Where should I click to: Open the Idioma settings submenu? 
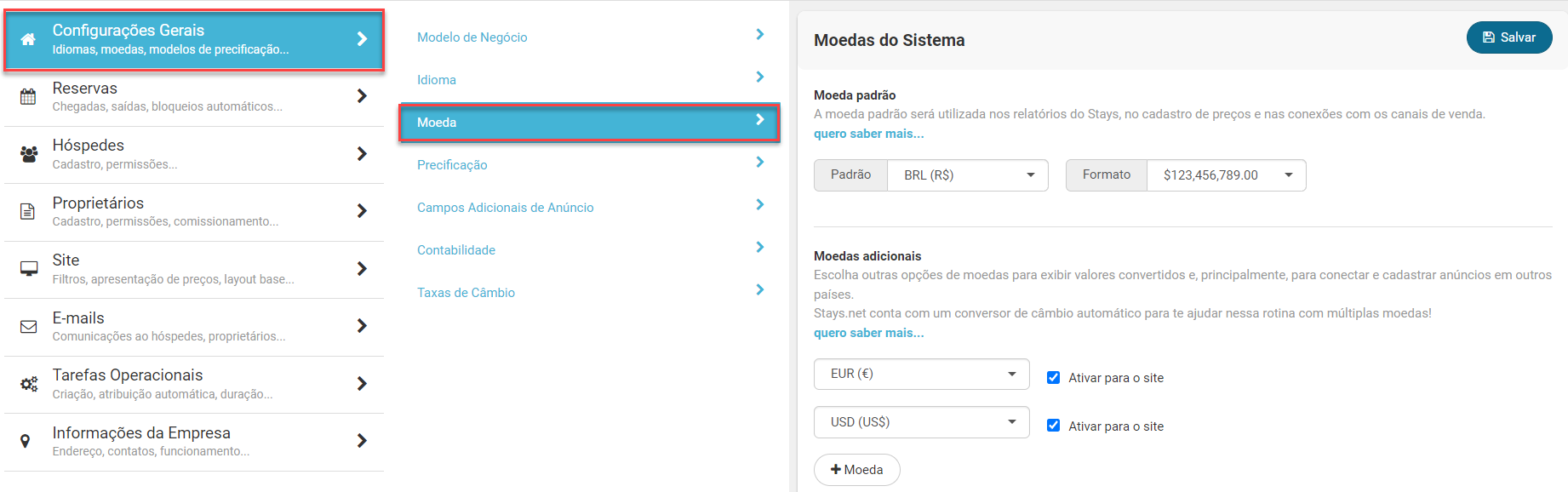click(x=589, y=80)
